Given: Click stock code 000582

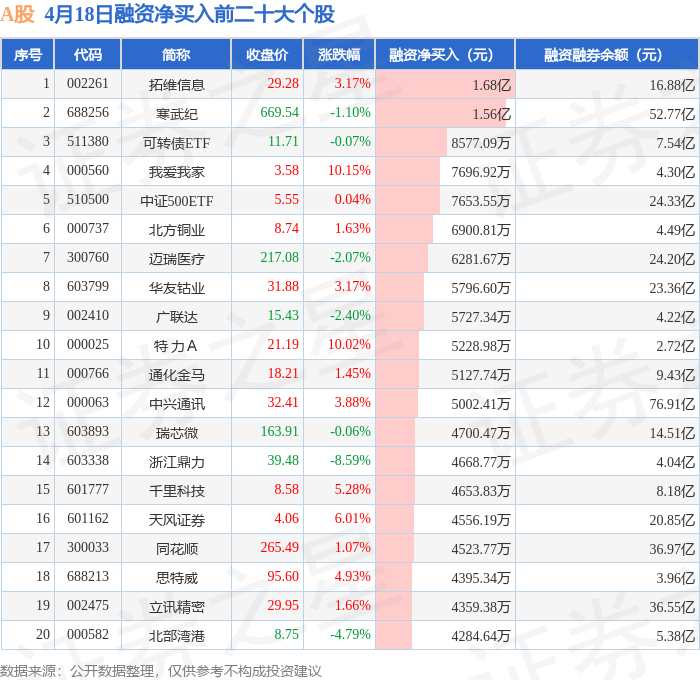Looking at the screenshot, I should [x=88, y=634].
